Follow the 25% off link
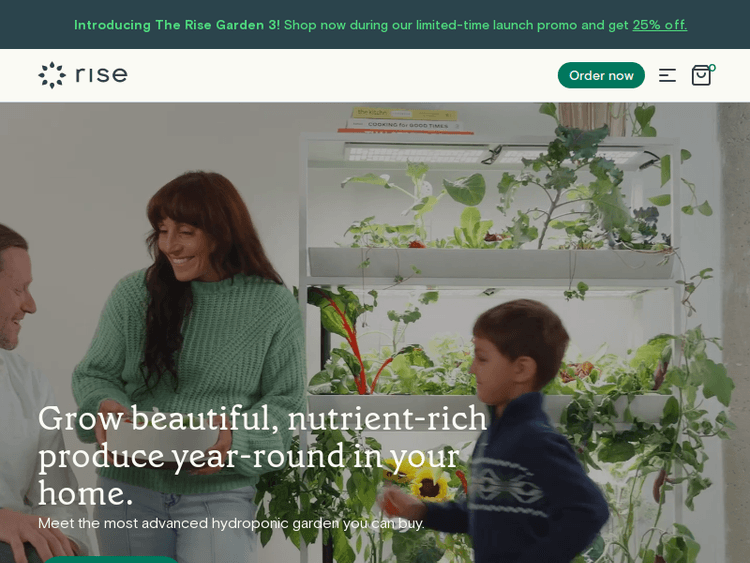750x563 pixels. click(660, 25)
